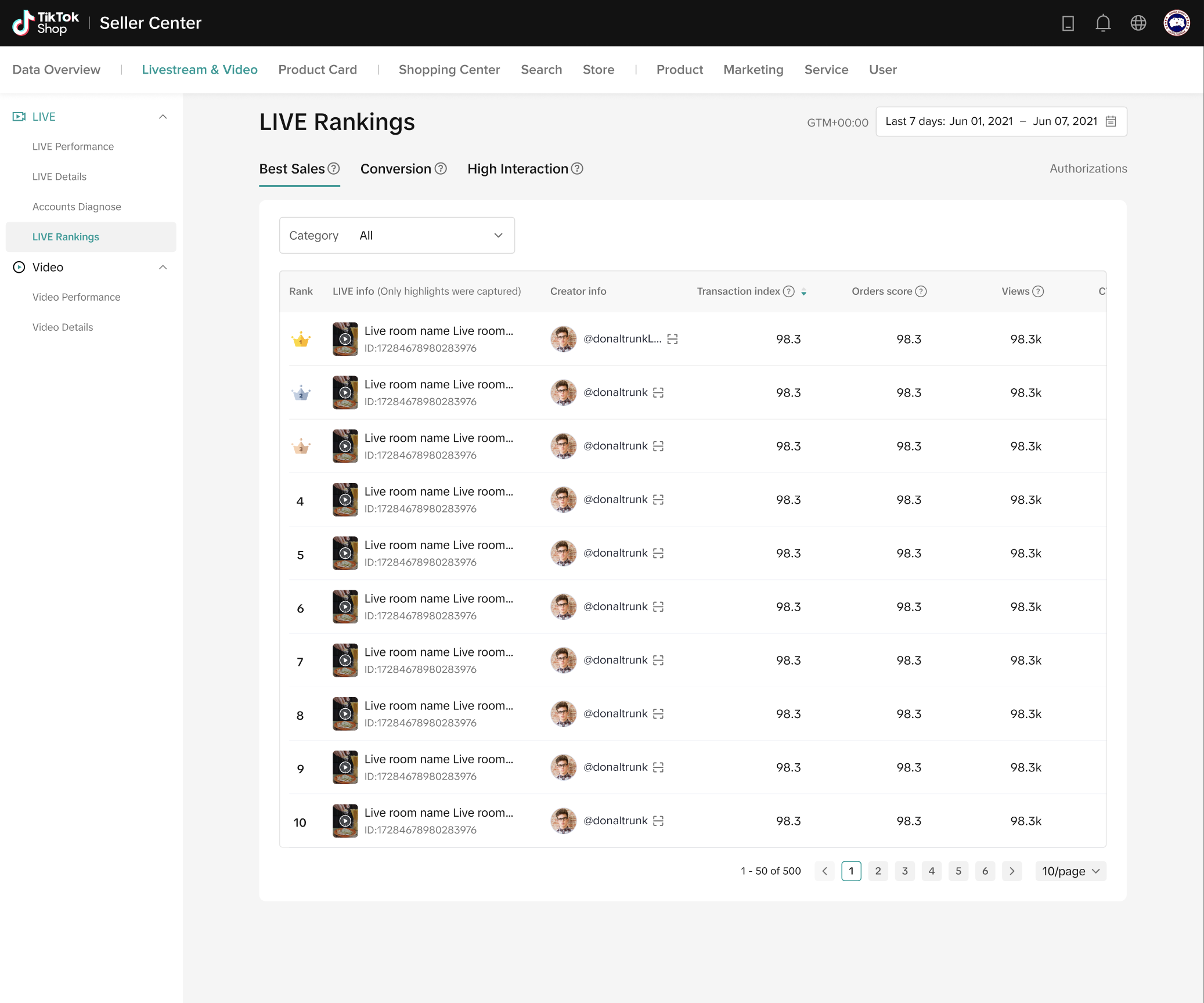This screenshot has width=1204, height=1003.
Task: Click the help icon next to Conversion
Action: tap(441, 169)
